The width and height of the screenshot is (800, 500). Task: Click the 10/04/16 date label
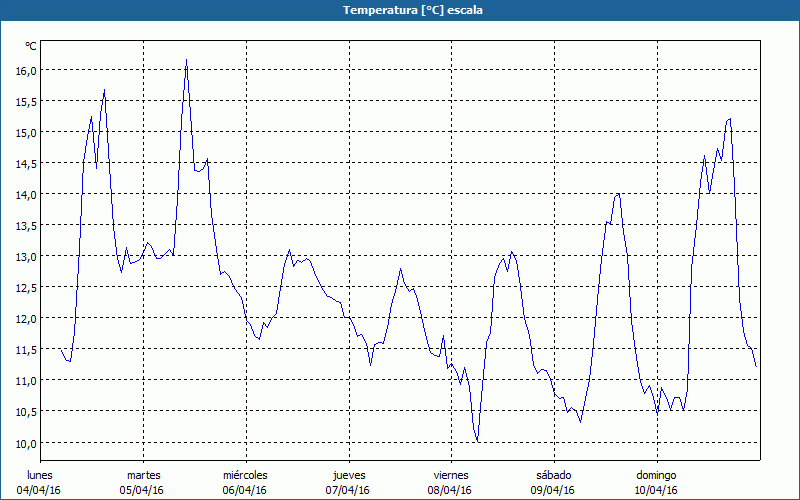(x=656, y=490)
